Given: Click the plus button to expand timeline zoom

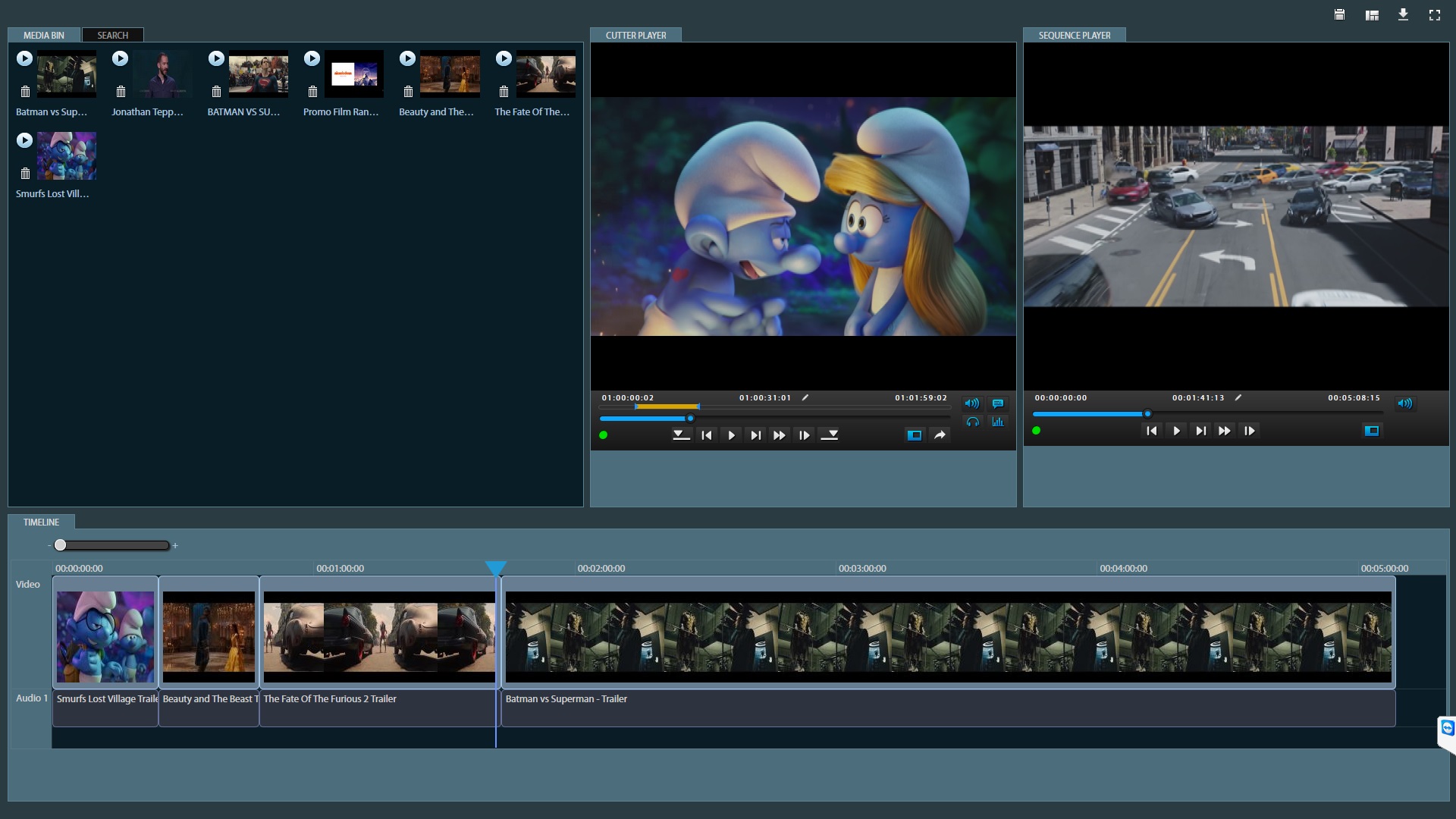Looking at the screenshot, I should [176, 545].
